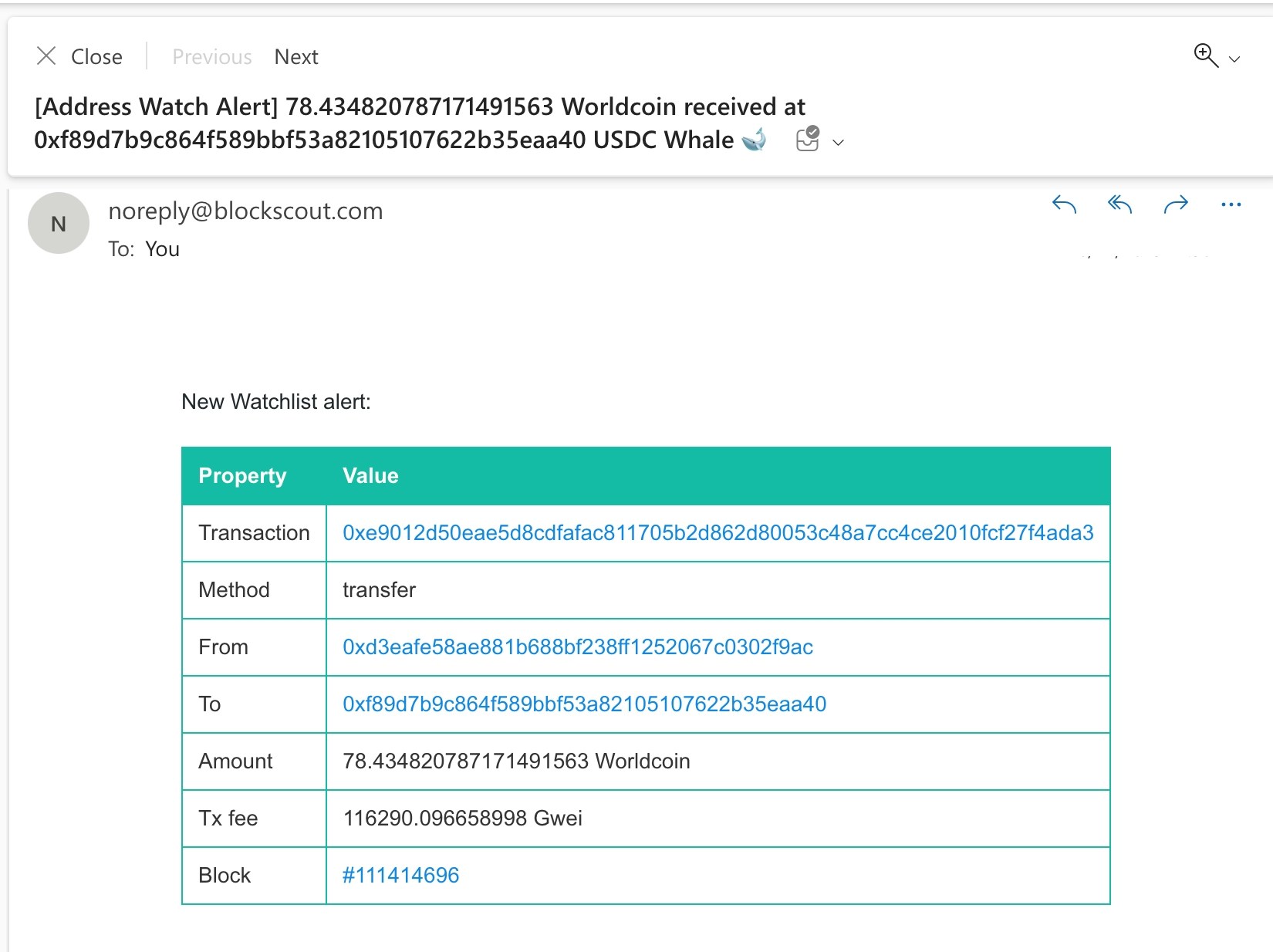Click the Forward arrow icon
The width and height of the screenshot is (1273, 952).
(1176, 204)
